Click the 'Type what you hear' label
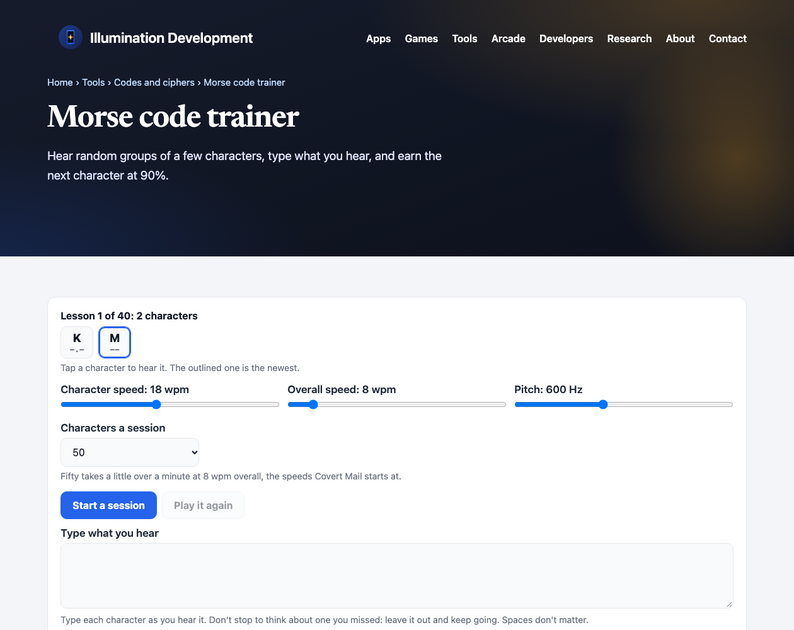Viewport: 794px width, 630px height. (x=109, y=533)
